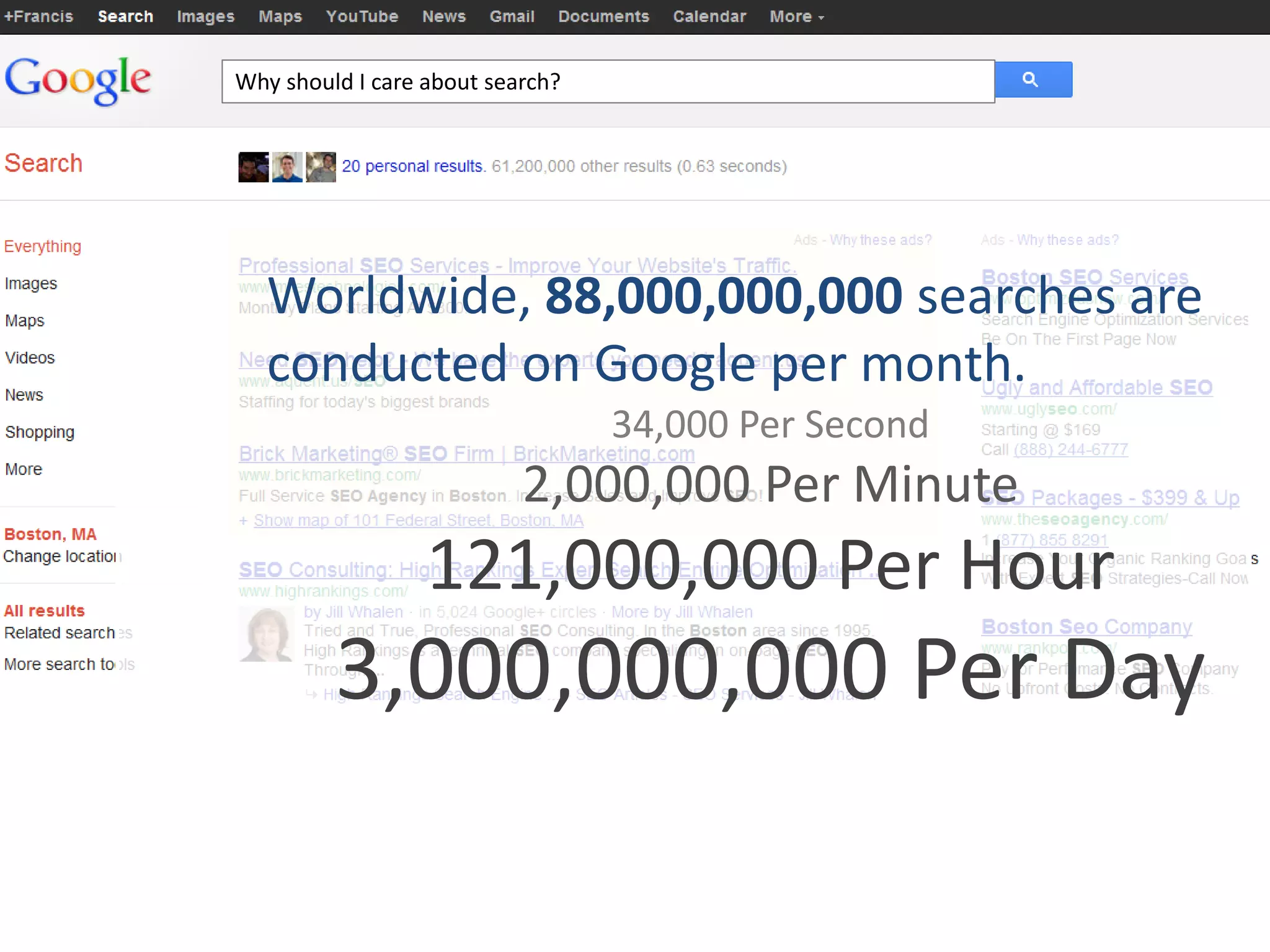
Task: Open Boston Seo Company ad
Action: click(x=1086, y=627)
